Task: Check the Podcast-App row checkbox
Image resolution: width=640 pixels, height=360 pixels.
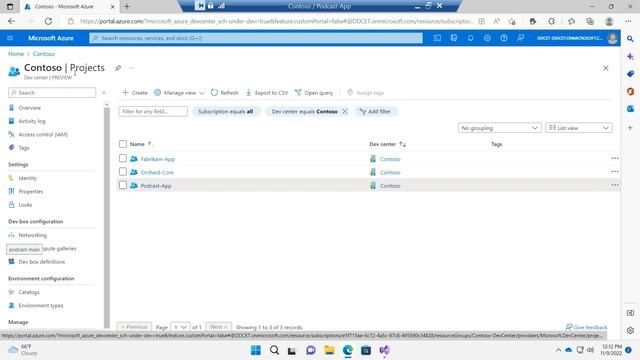Action: [x=123, y=185]
